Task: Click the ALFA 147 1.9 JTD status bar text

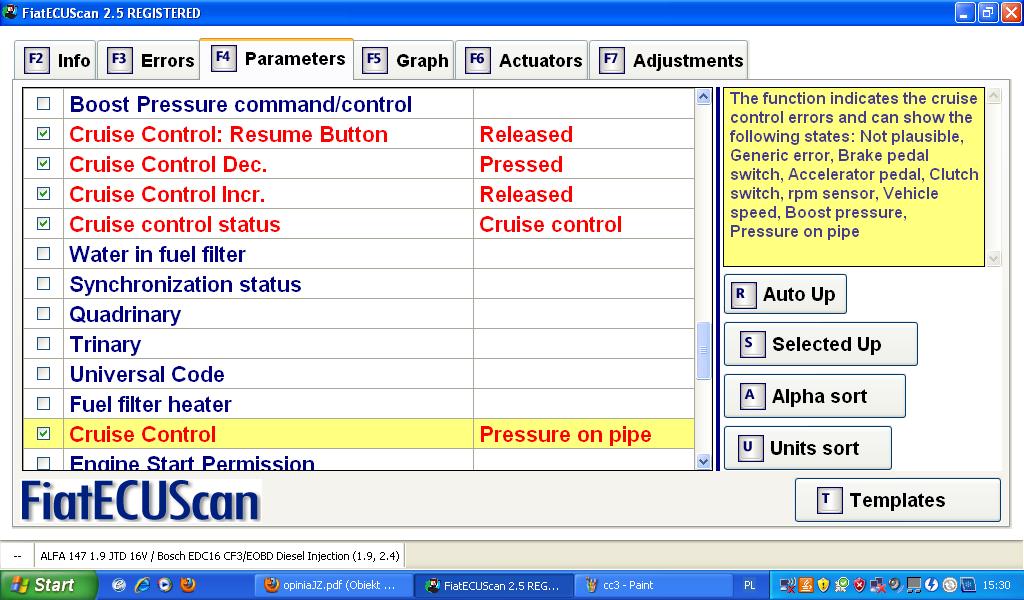Action: coord(219,556)
